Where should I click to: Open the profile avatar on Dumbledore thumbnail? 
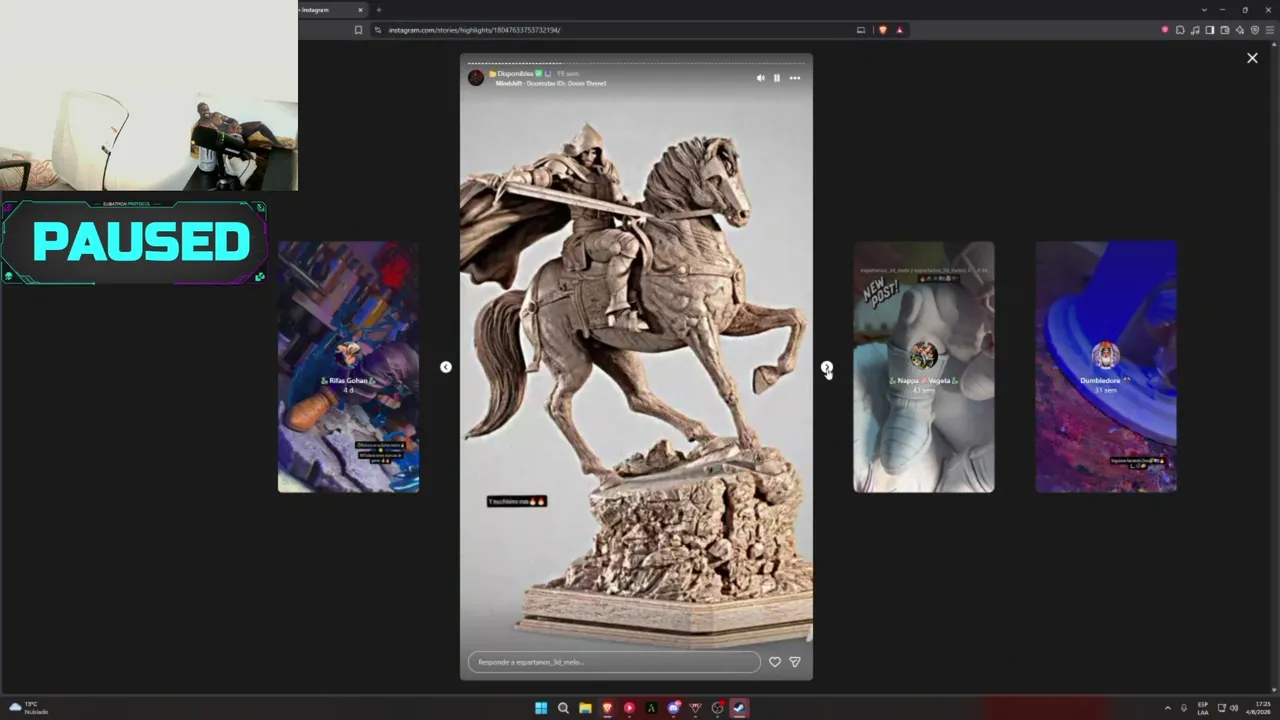1105,355
